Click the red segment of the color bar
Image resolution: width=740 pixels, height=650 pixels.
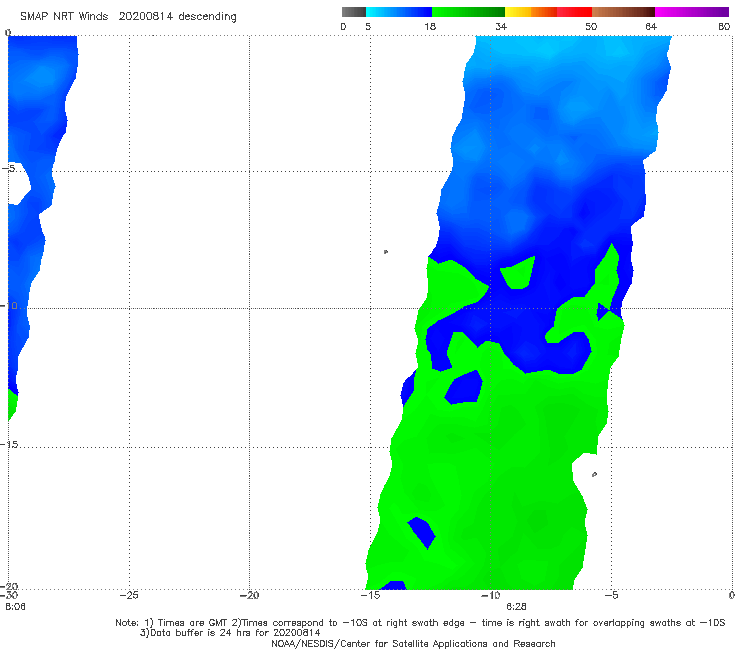click(574, 12)
